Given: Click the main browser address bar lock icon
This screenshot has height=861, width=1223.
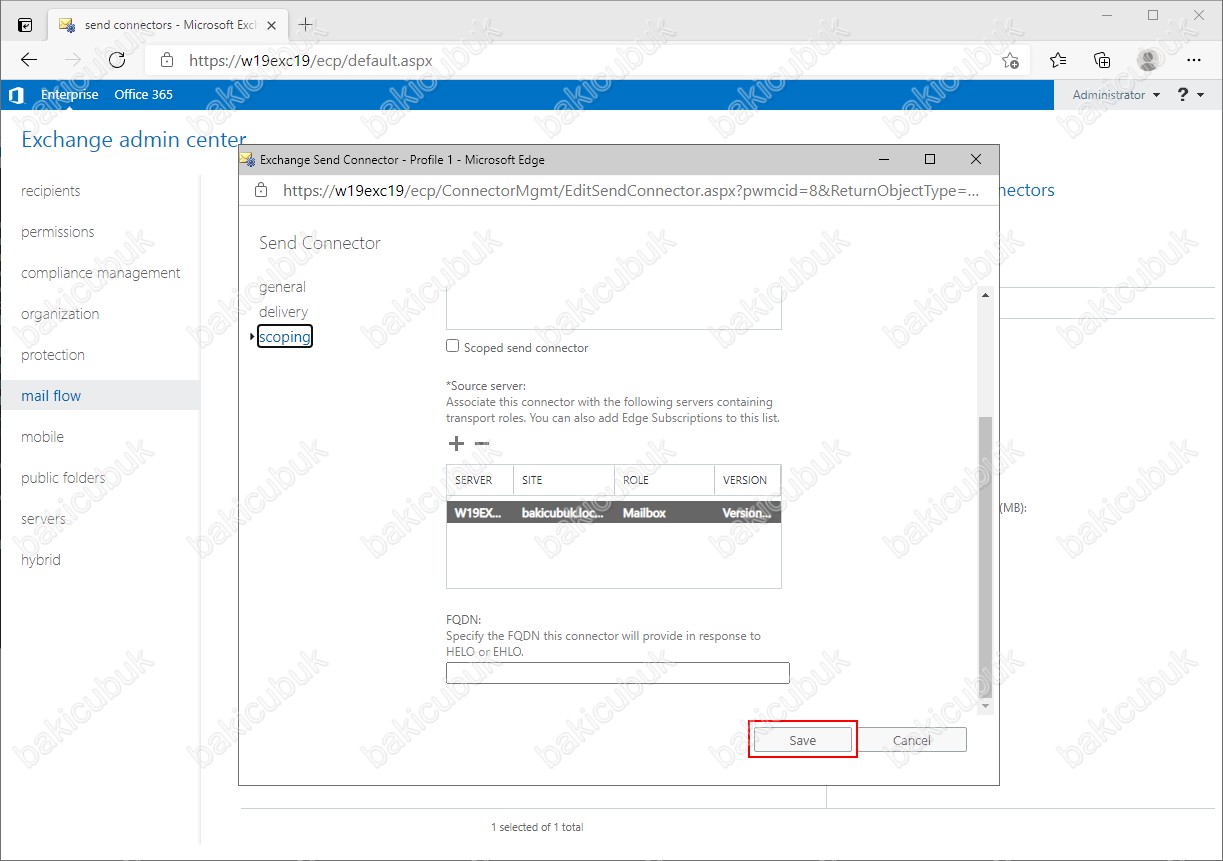Looking at the screenshot, I should [167, 60].
